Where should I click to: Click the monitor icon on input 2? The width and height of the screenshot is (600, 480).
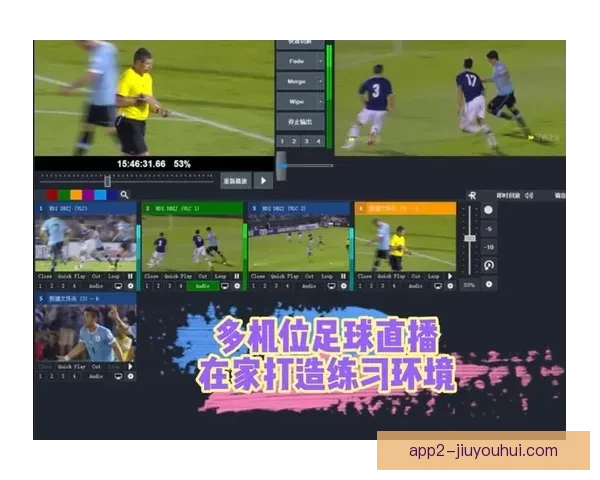[x=226, y=285]
